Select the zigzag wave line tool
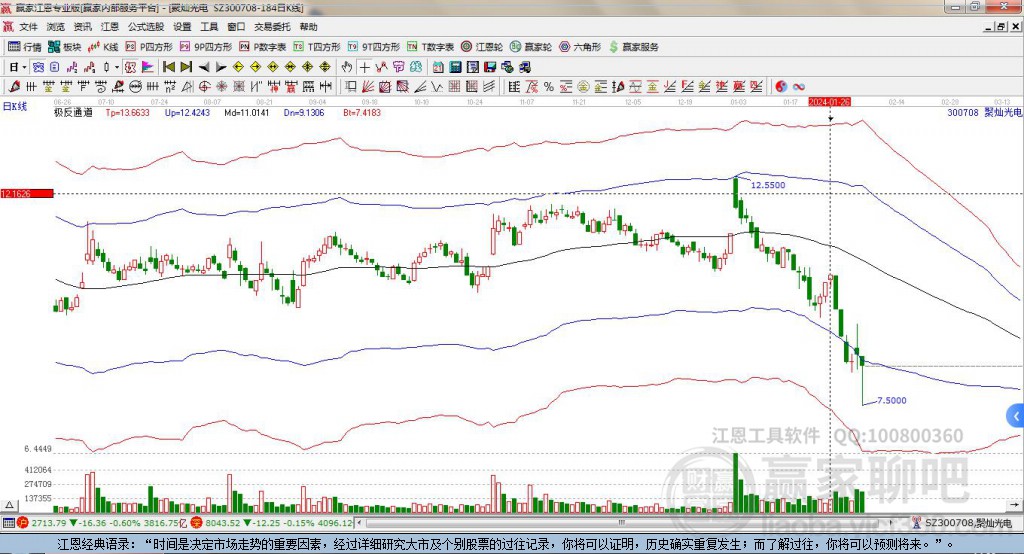1024x554 pixels. 437,86
